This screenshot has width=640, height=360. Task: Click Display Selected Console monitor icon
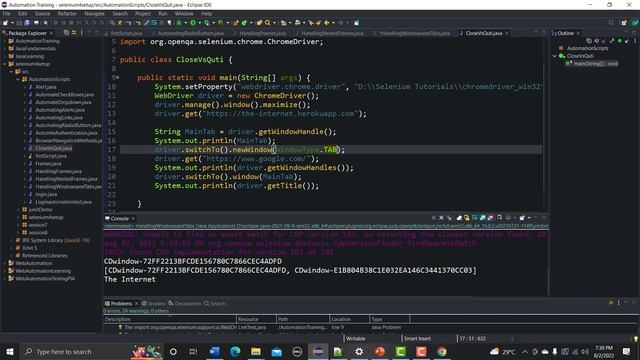click(508, 218)
